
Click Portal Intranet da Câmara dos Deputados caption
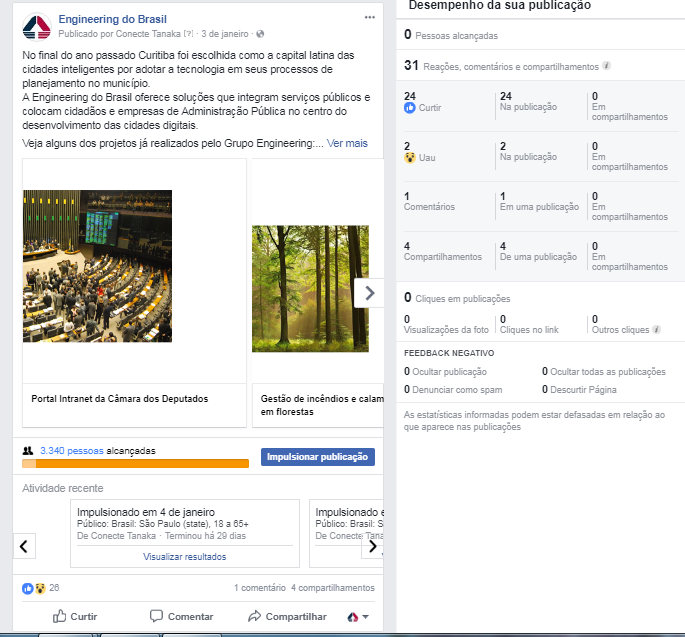click(120, 398)
